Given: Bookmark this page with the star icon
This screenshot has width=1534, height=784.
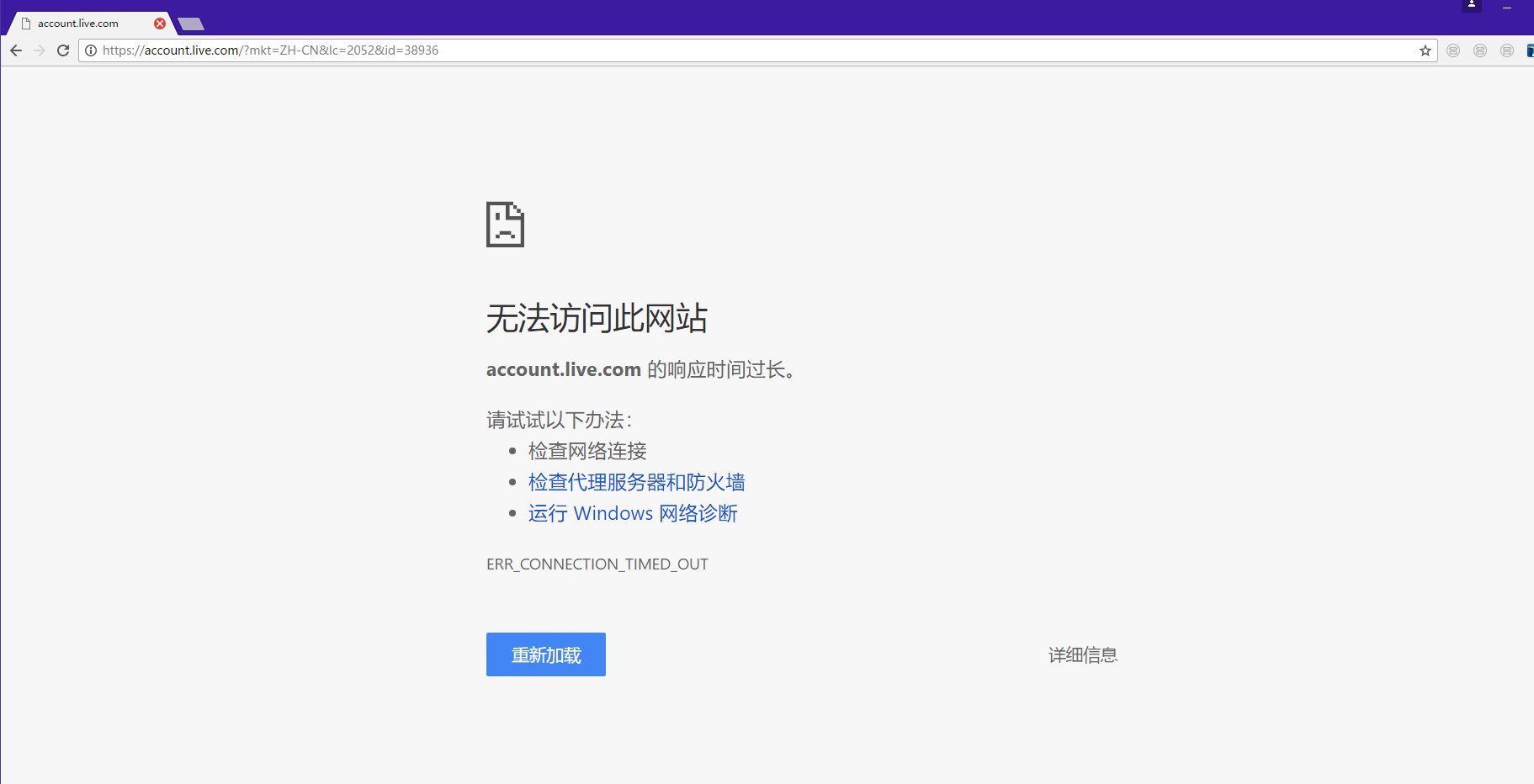Looking at the screenshot, I should click(1425, 50).
